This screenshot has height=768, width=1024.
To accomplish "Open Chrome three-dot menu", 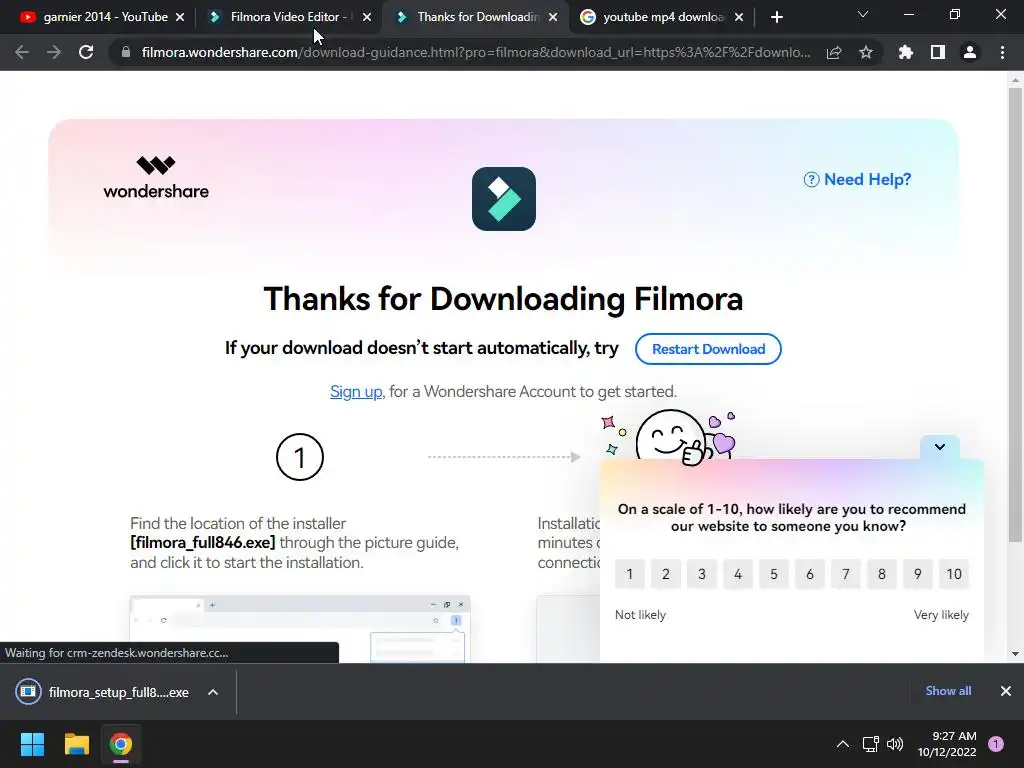I will [1002, 52].
